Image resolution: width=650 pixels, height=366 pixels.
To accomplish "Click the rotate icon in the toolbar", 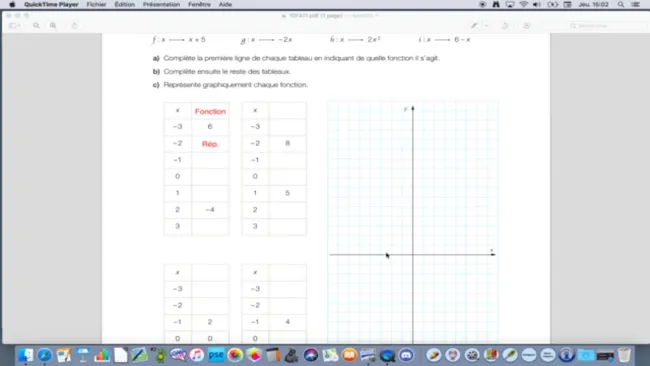I will pos(505,26).
